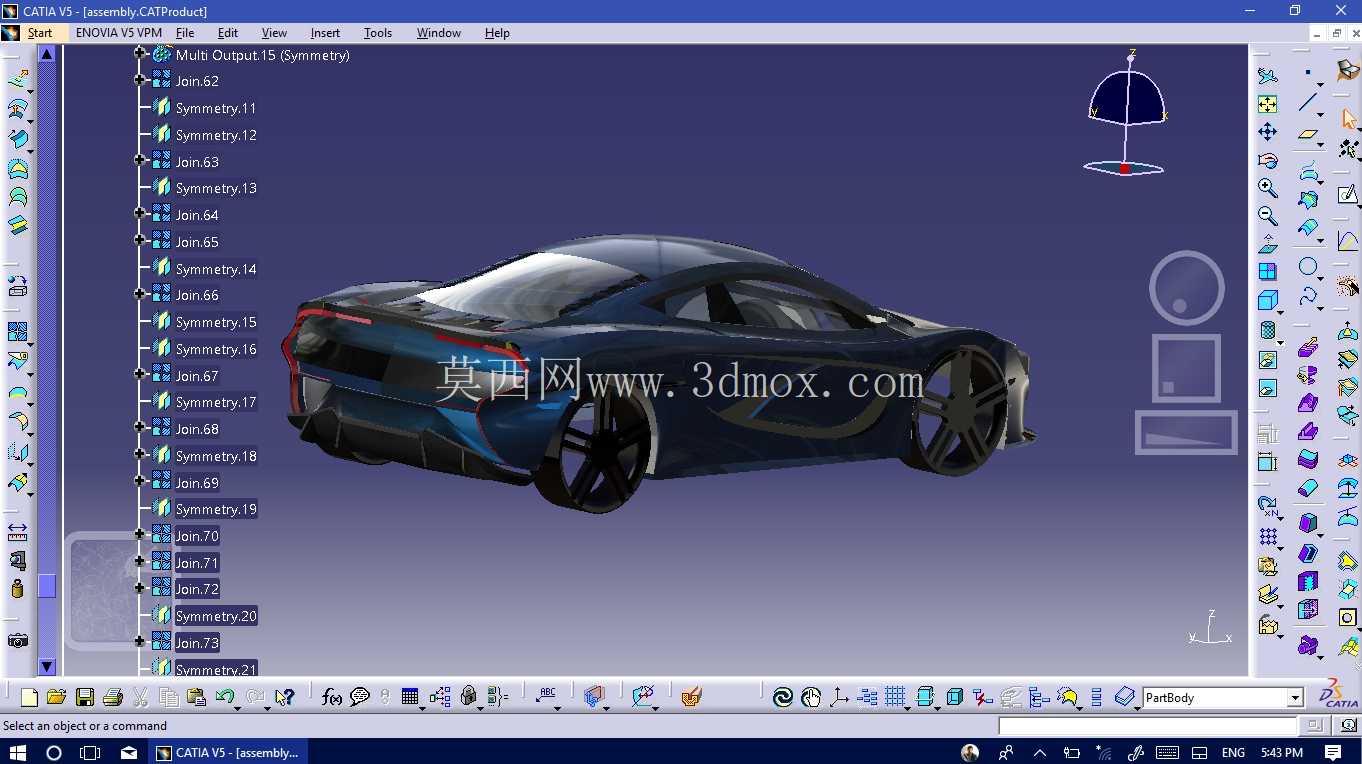Screen dimensions: 1362x764
Task: Click the tree scrollbar up arrow
Action: pyautogui.click(x=47, y=53)
